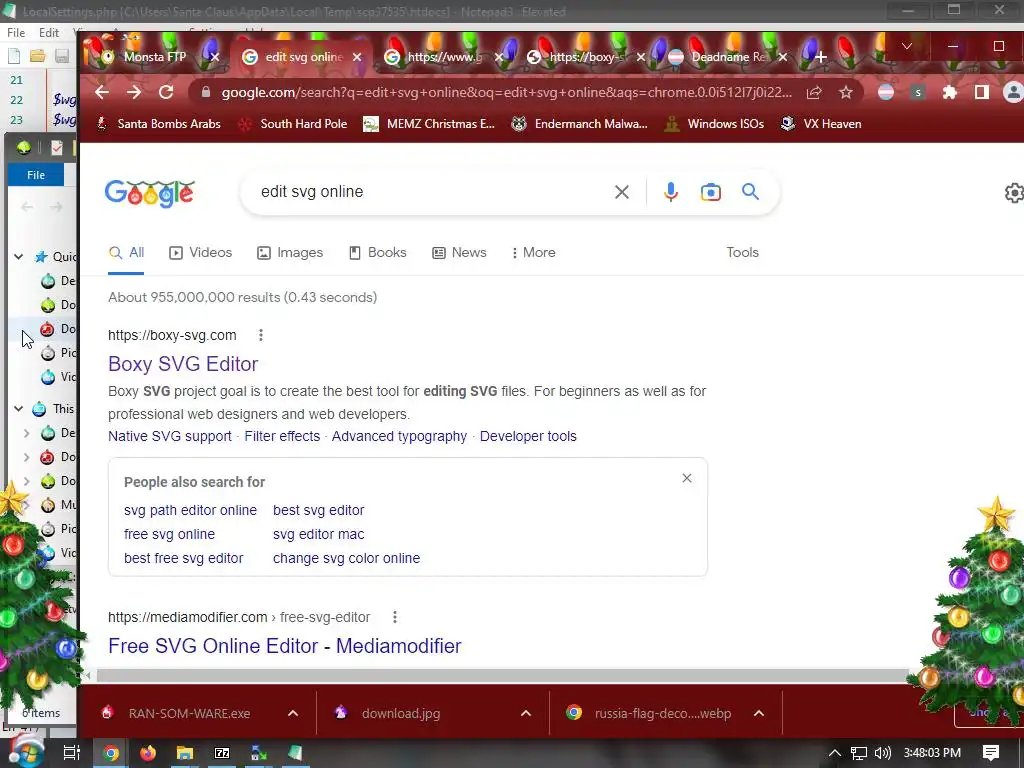Screen dimensions: 1024x768
Task: Open new tab with plus button
Action: tap(821, 57)
